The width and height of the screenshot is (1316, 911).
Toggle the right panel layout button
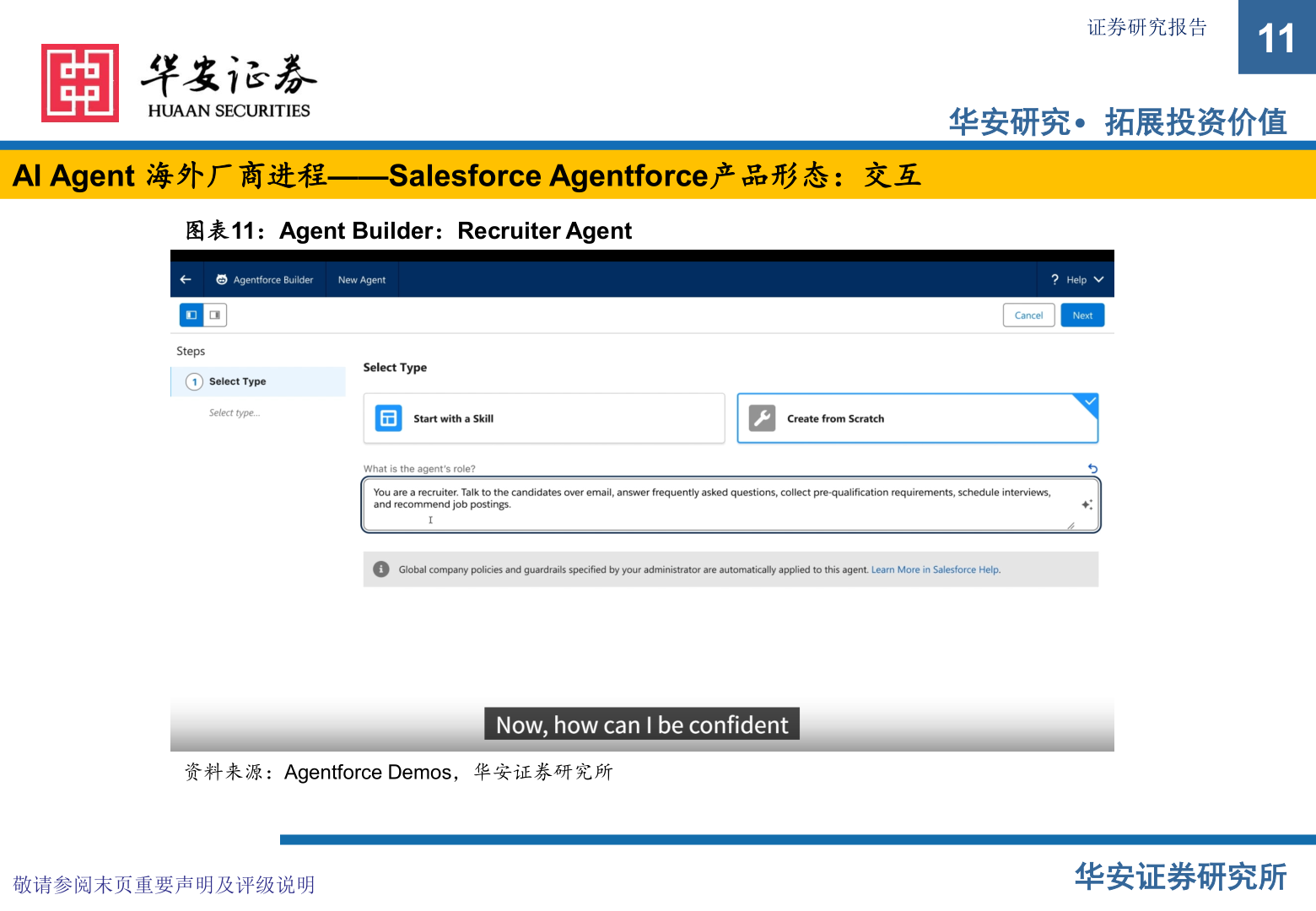[215, 315]
